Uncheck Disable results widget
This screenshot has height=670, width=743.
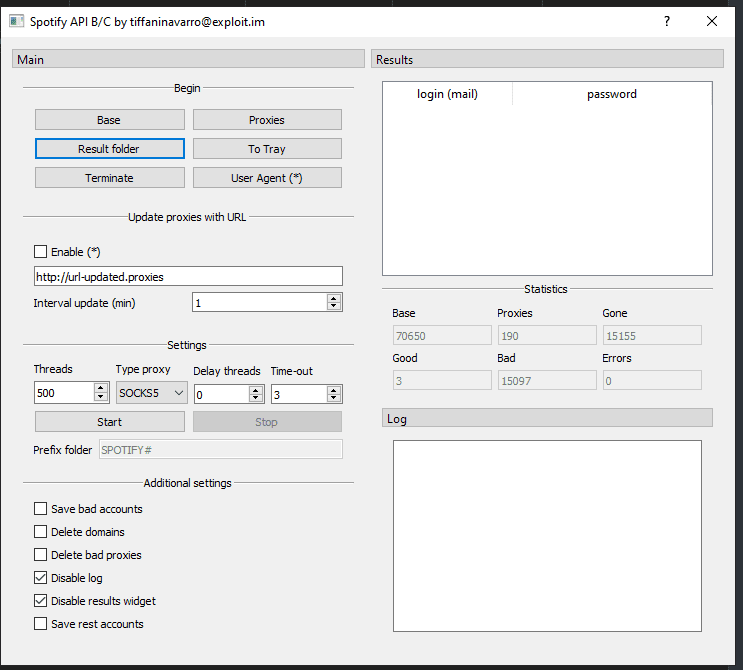click(41, 601)
